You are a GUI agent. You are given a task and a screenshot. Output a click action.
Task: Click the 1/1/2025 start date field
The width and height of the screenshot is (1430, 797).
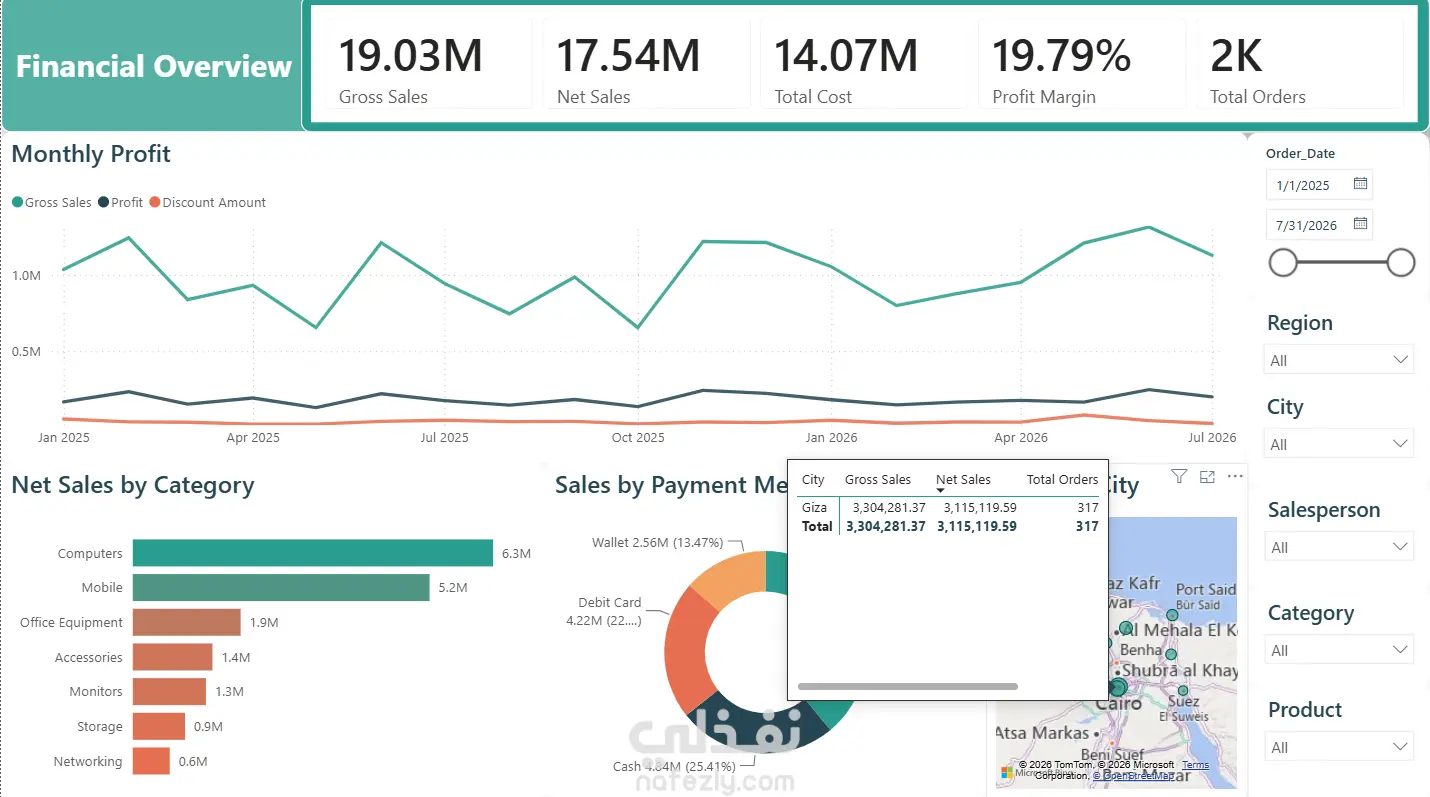point(1319,185)
